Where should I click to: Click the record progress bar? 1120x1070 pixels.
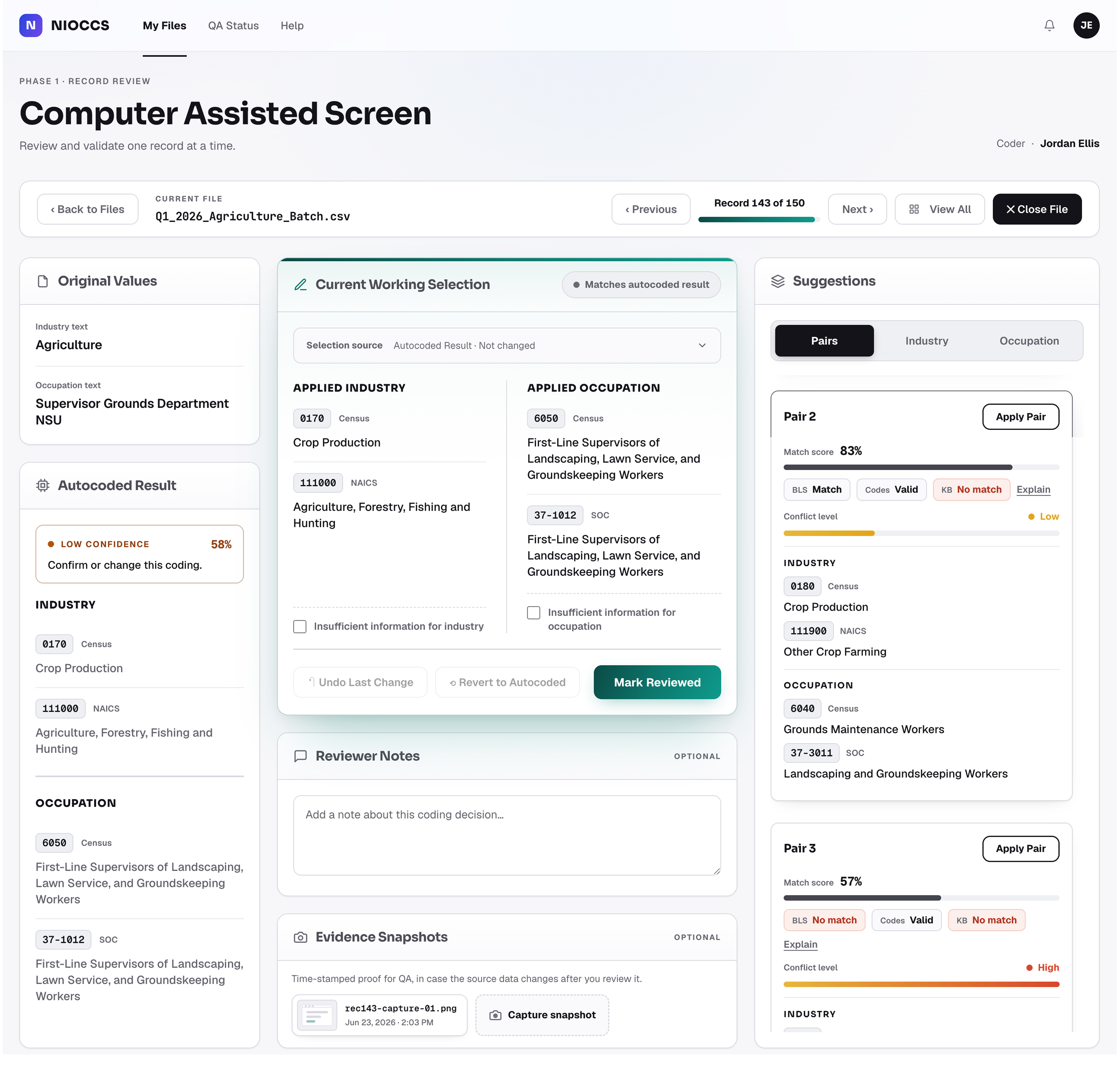pos(759,220)
